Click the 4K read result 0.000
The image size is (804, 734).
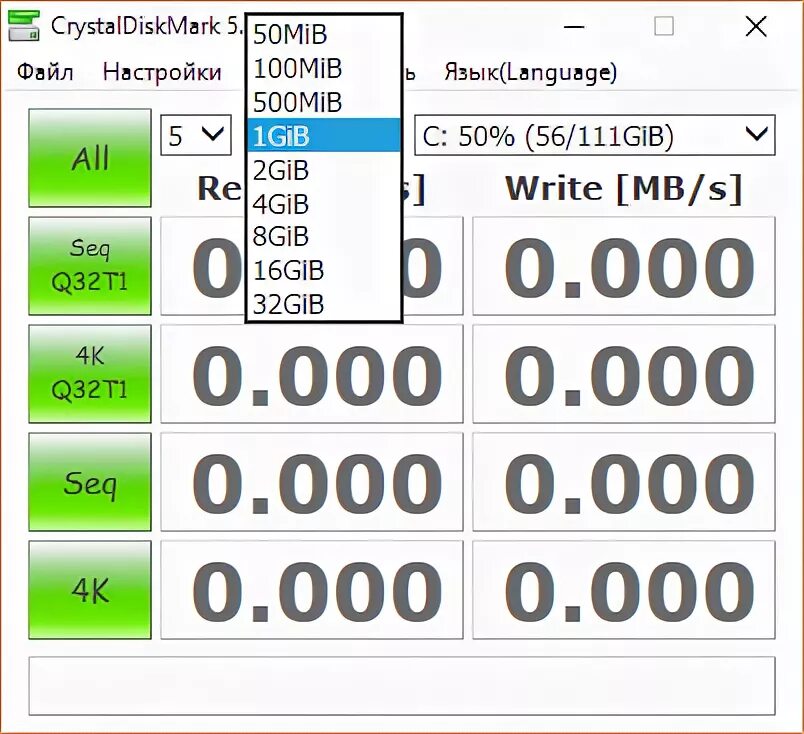pos(312,590)
